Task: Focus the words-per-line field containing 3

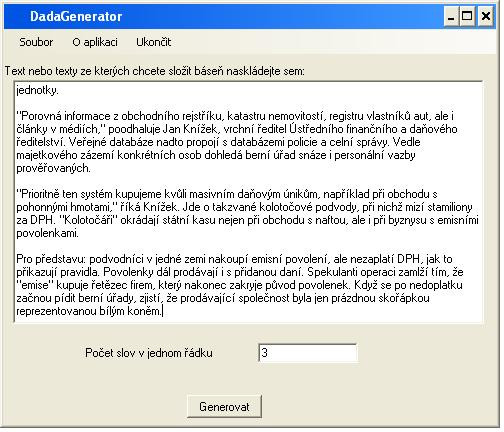Action: (x=307, y=353)
